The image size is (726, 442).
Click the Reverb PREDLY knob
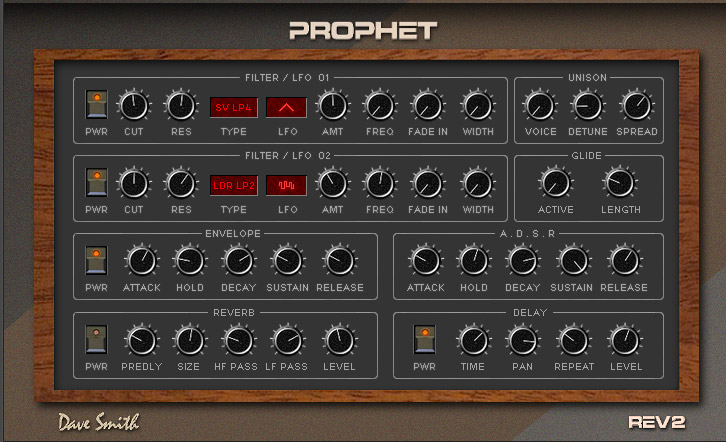pos(142,340)
